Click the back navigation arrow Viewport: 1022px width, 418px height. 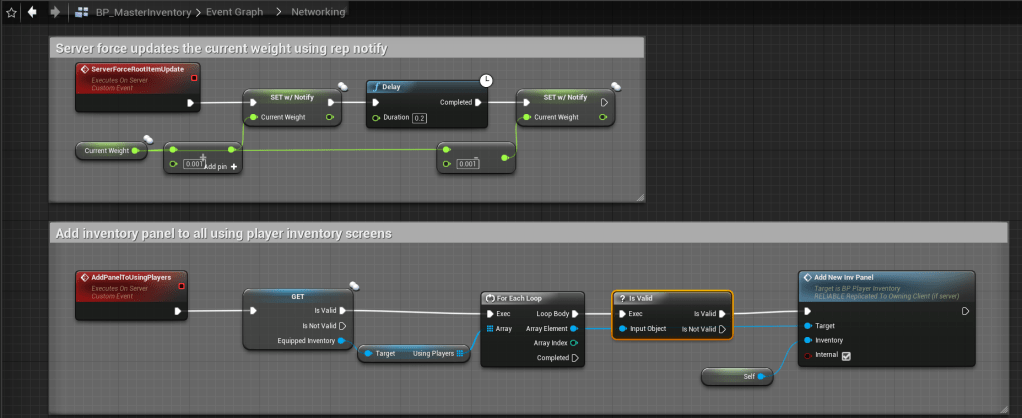[x=32, y=12]
